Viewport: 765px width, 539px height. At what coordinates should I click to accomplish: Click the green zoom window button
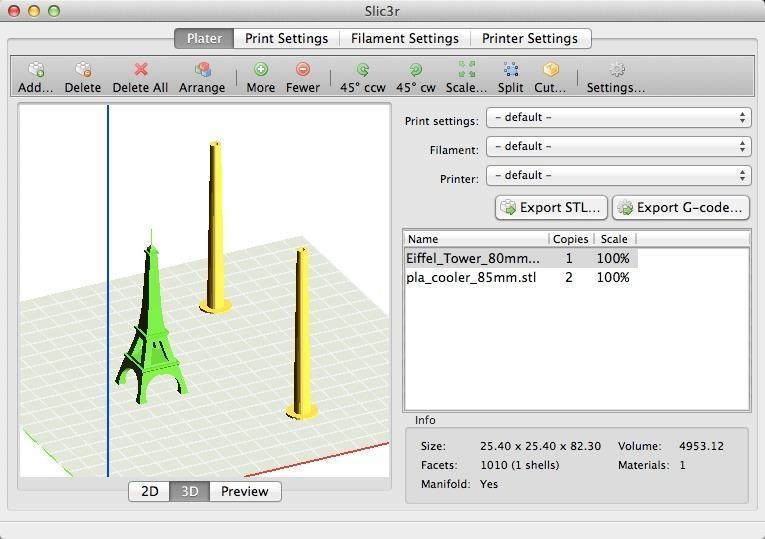pos(54,11)
